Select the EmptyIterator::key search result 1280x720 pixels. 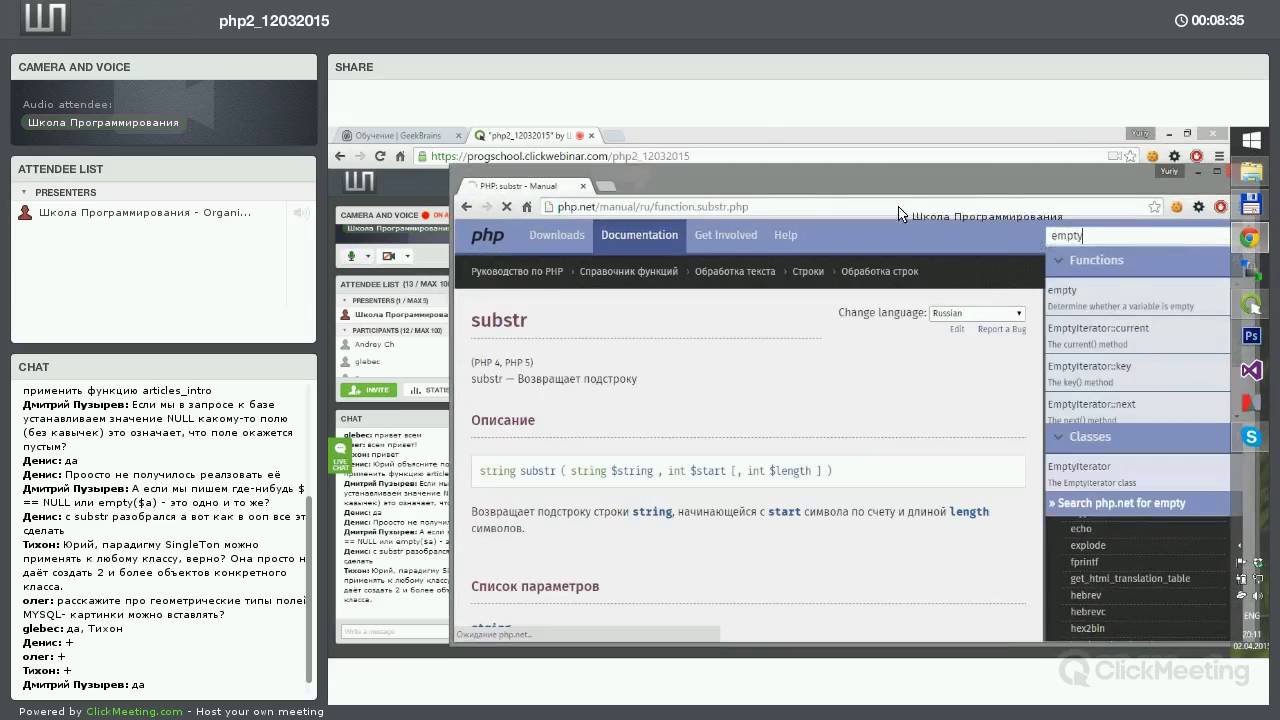pos(1137,373)
